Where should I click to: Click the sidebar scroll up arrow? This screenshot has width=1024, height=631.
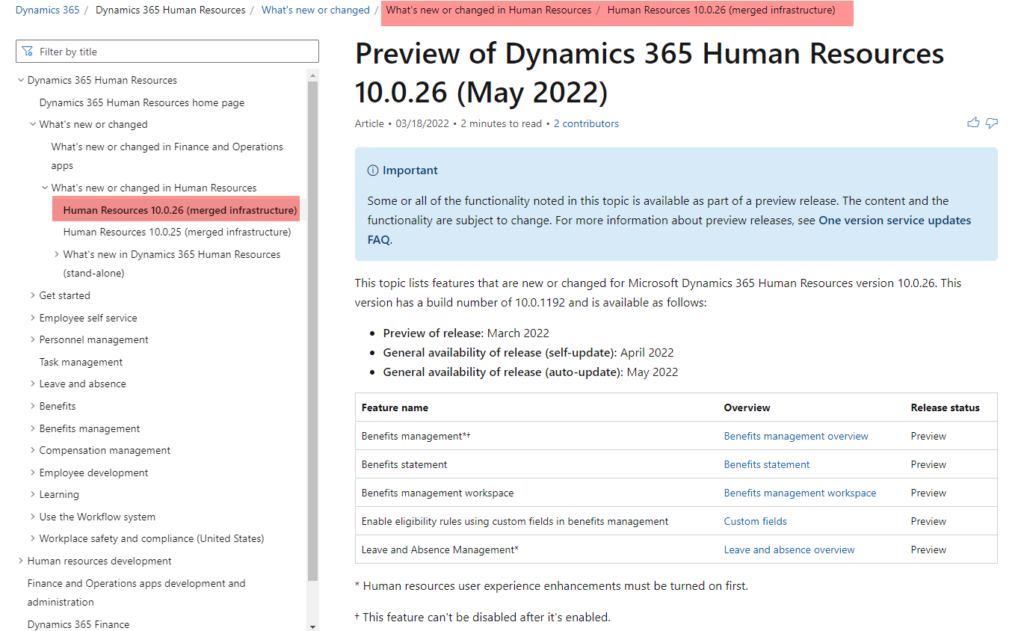313,75
